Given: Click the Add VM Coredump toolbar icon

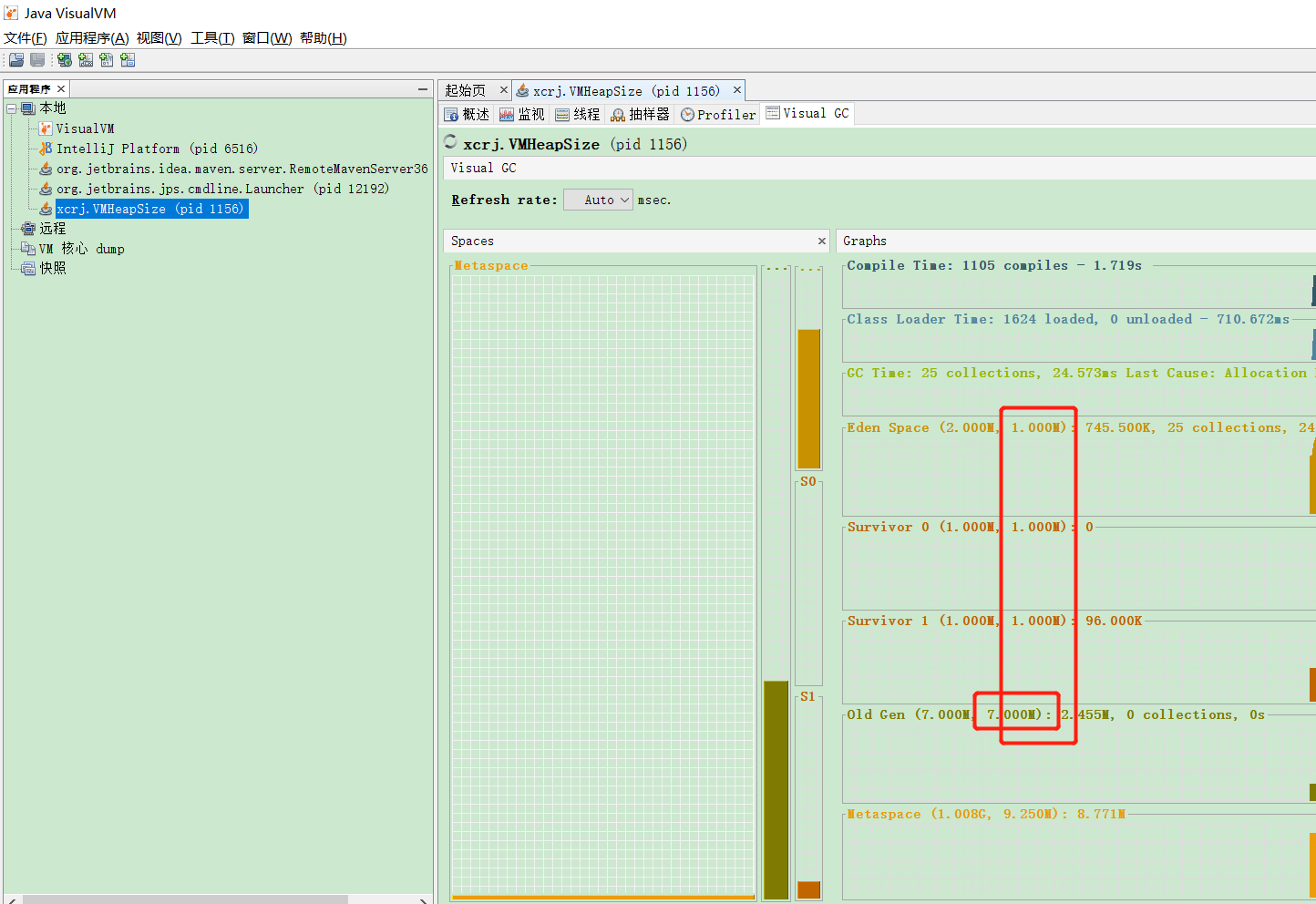Looking at the screenshot, I should pos(107,59).
